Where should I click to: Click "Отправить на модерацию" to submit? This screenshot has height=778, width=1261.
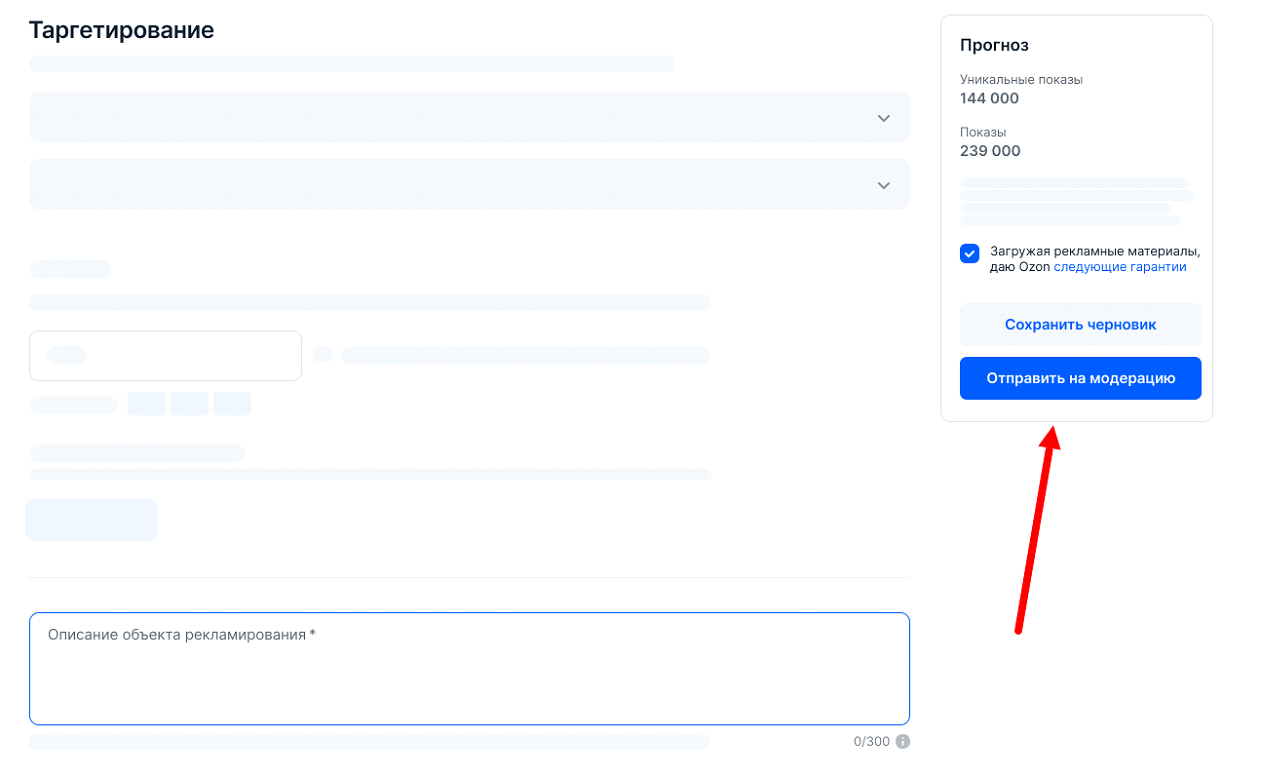tap(1080, 379)
